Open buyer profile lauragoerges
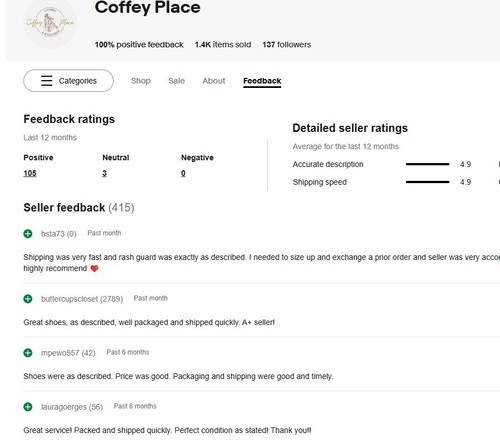 64,407
